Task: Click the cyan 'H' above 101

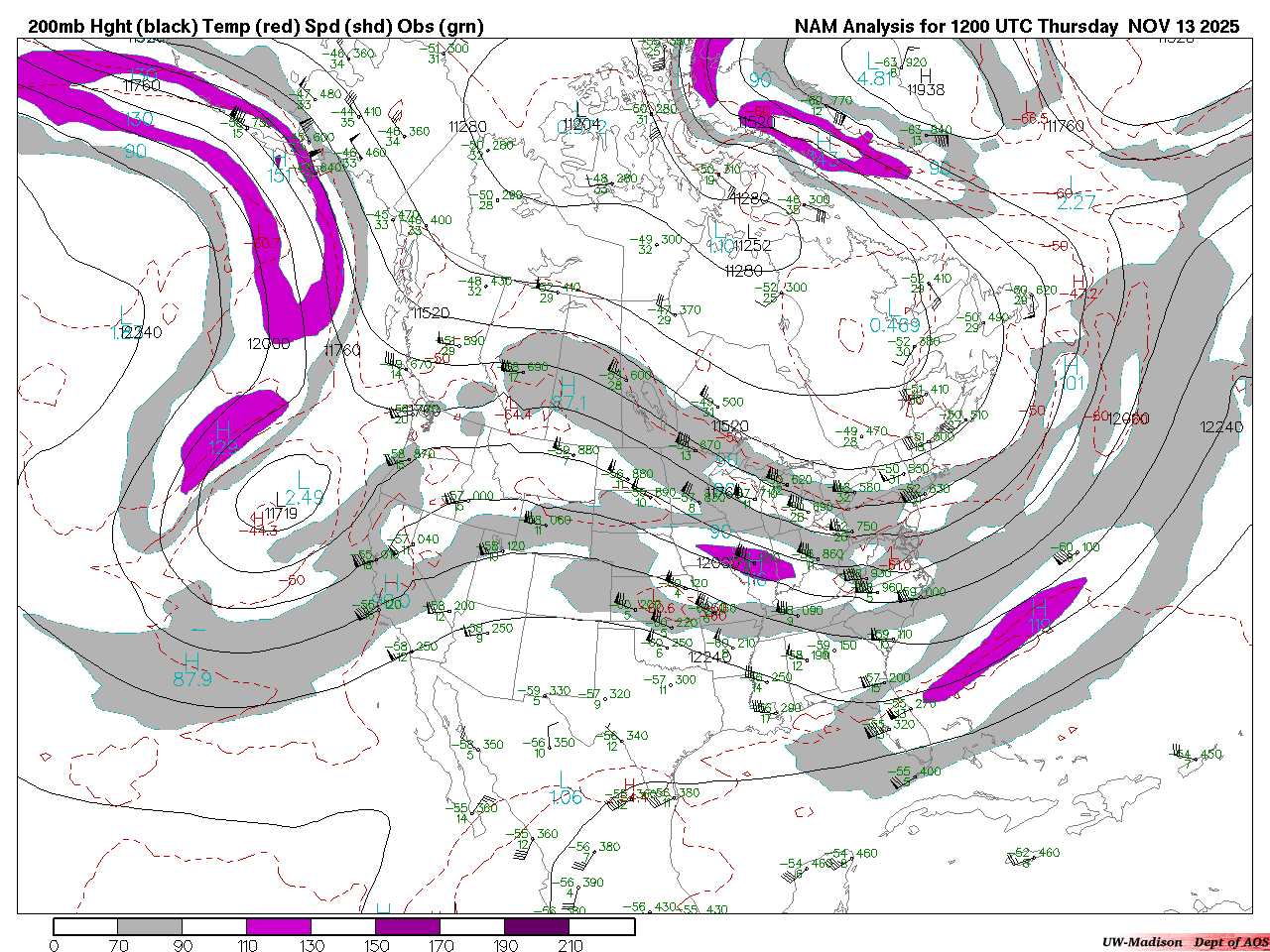Action: tap(1071, 364)
